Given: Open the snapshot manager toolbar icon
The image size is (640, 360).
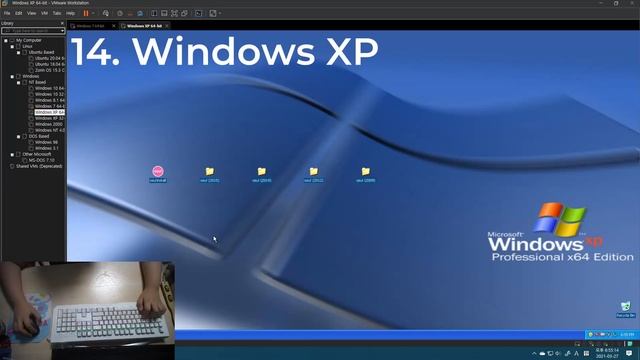Looking at the screenshot, I should [140, 13].
